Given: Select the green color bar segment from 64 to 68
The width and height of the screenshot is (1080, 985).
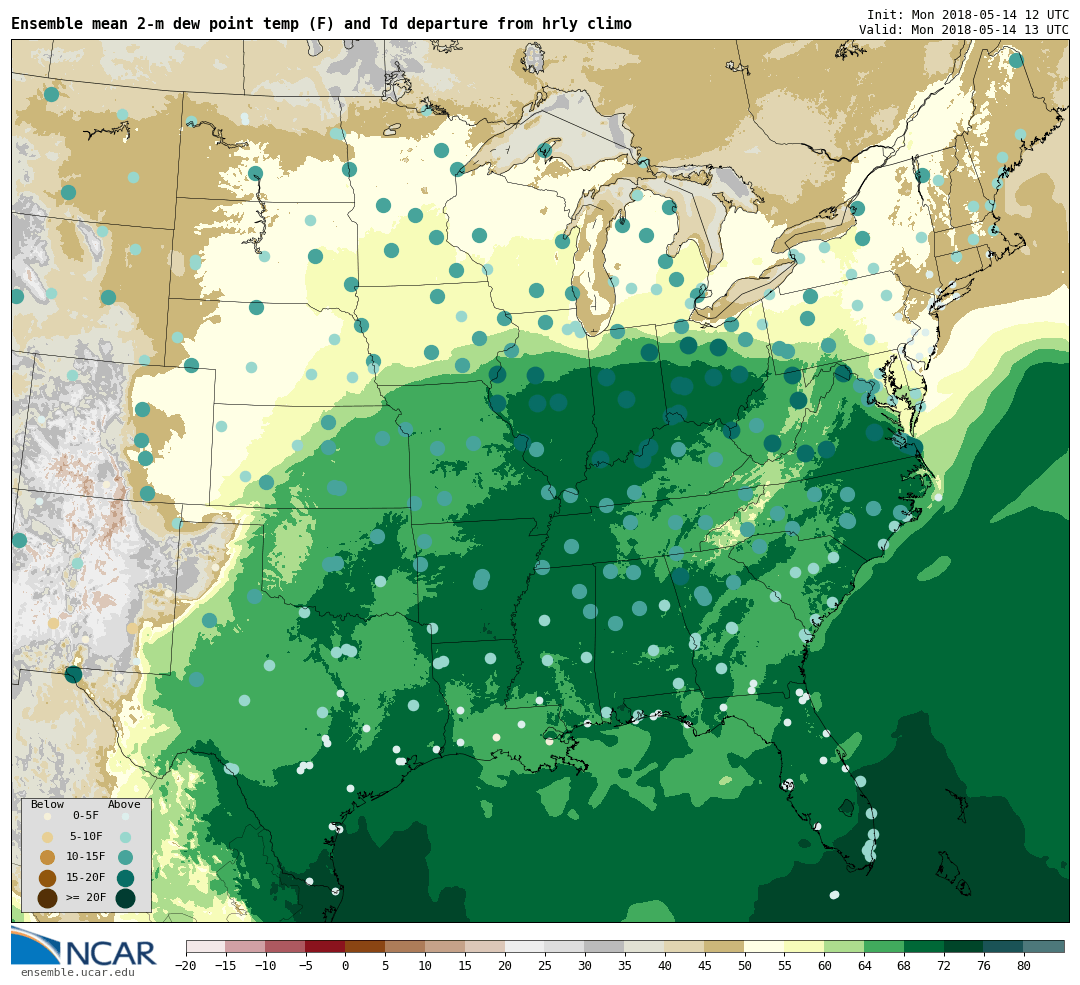Looking at the screenshot, I should [x=885, y=946].
